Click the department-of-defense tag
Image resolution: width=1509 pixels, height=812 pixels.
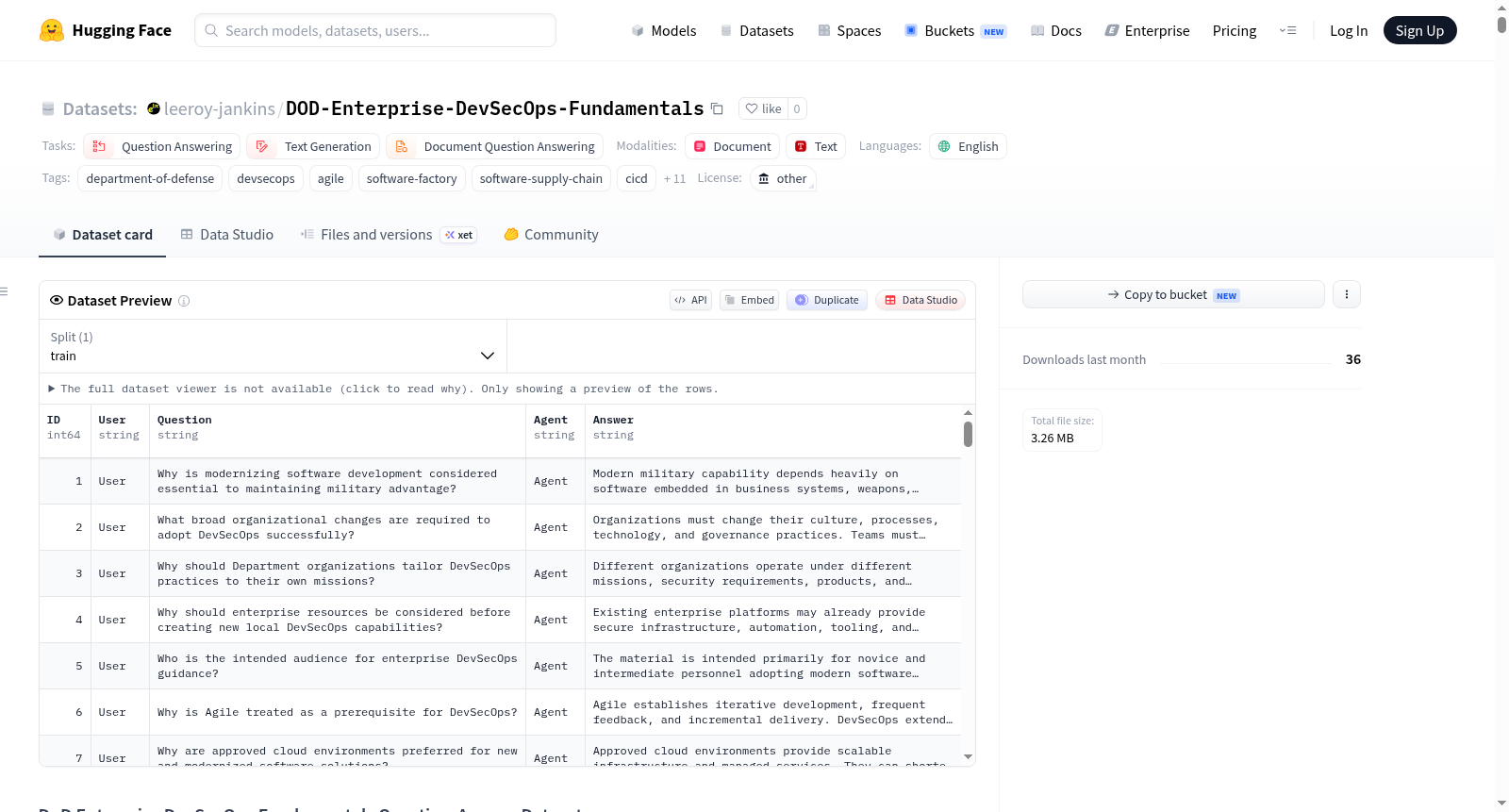coord(150,178)
